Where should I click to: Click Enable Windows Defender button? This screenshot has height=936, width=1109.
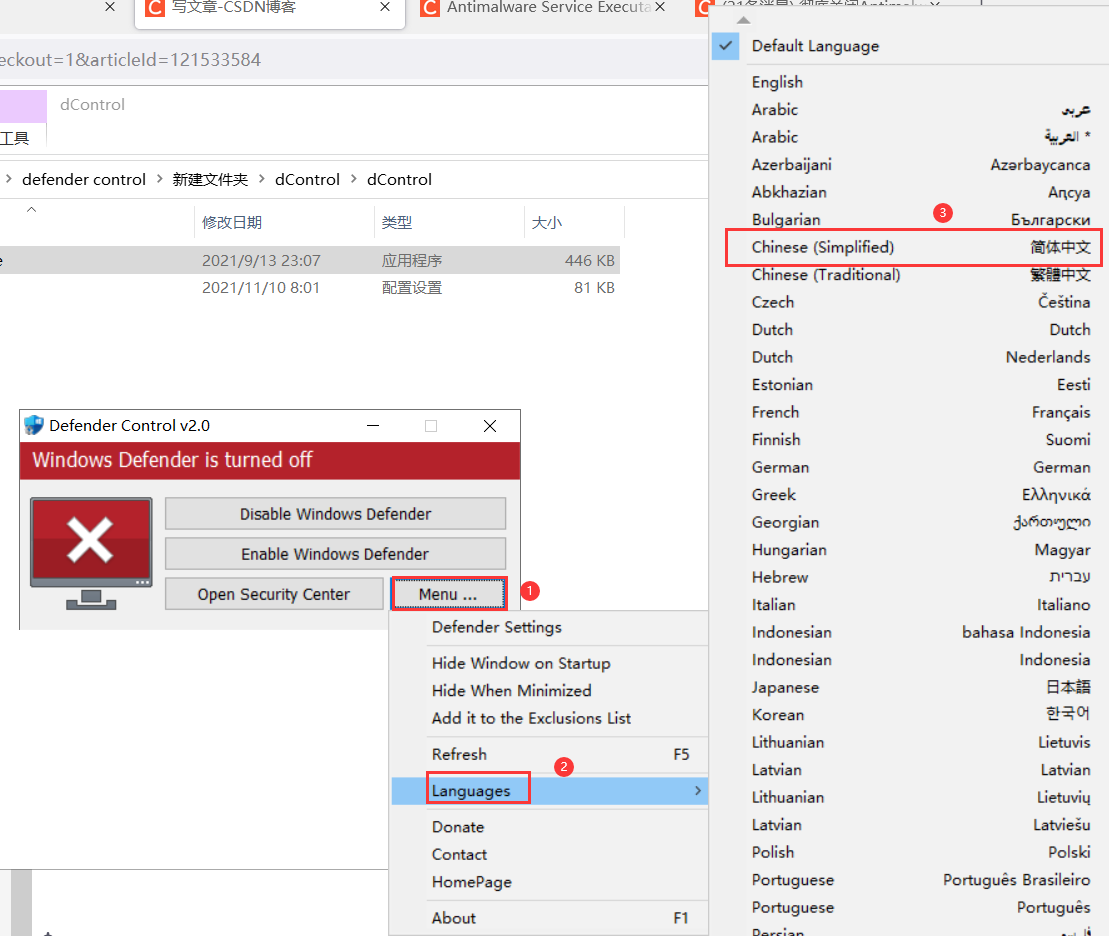335,554
